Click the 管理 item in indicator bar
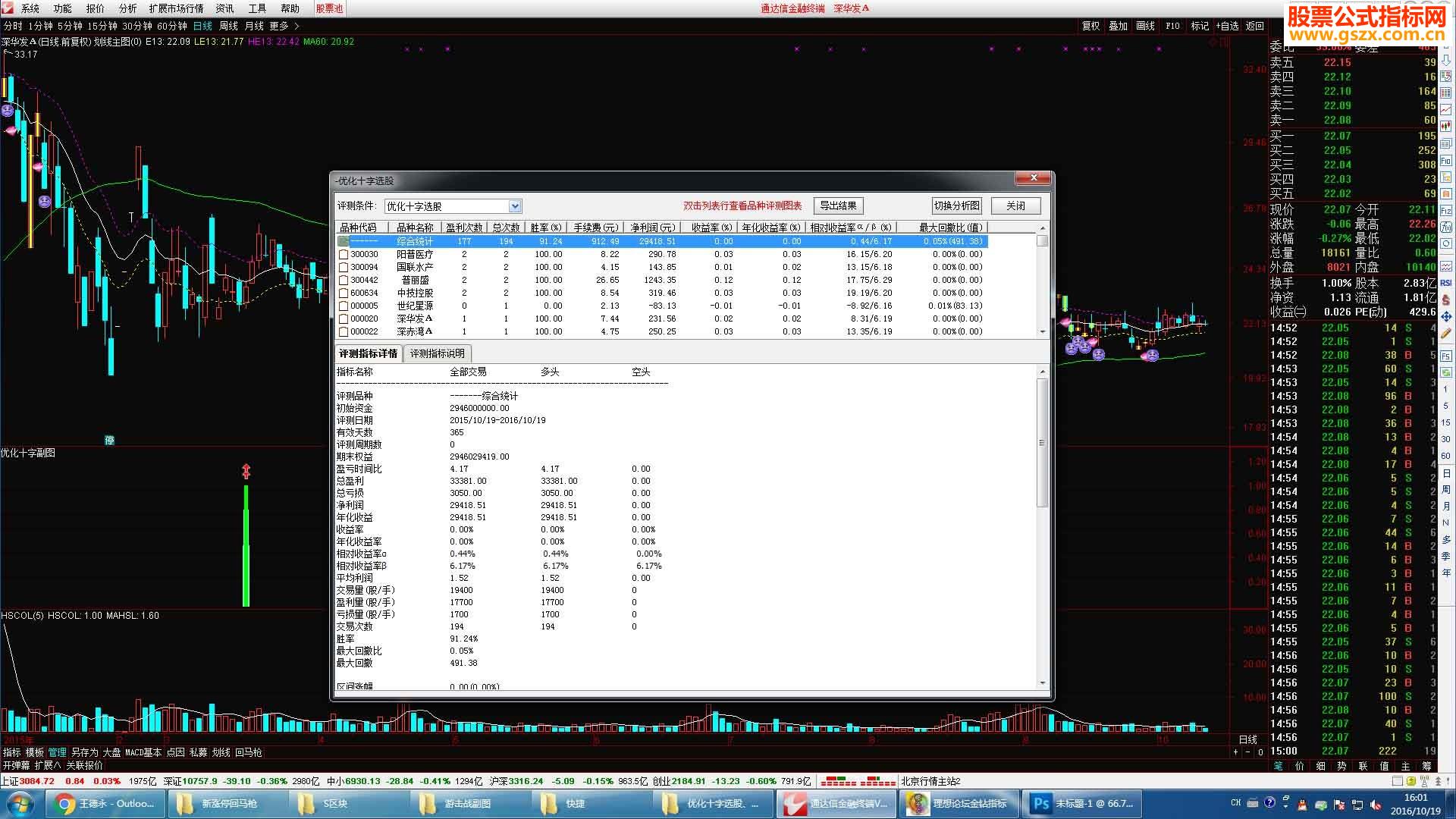 58,752
